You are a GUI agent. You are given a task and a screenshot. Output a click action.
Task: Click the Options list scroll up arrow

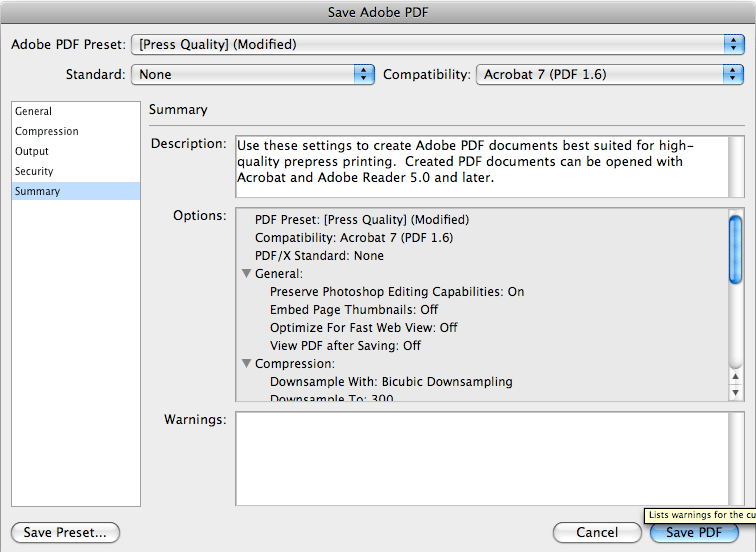coord(735,377)
